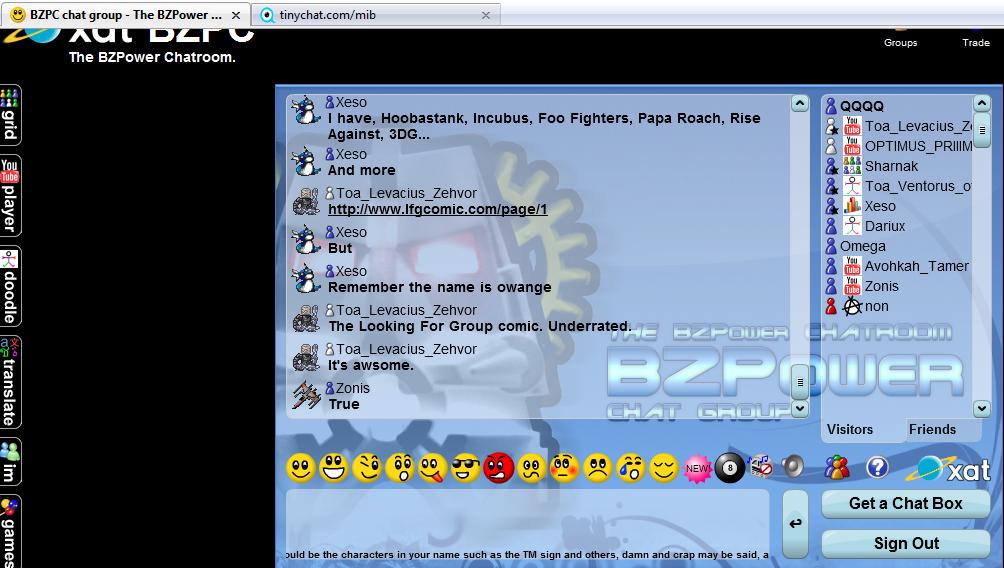Close the tinychat.com/mib browser tab
1004x568 pixels.
coord(486,15)
